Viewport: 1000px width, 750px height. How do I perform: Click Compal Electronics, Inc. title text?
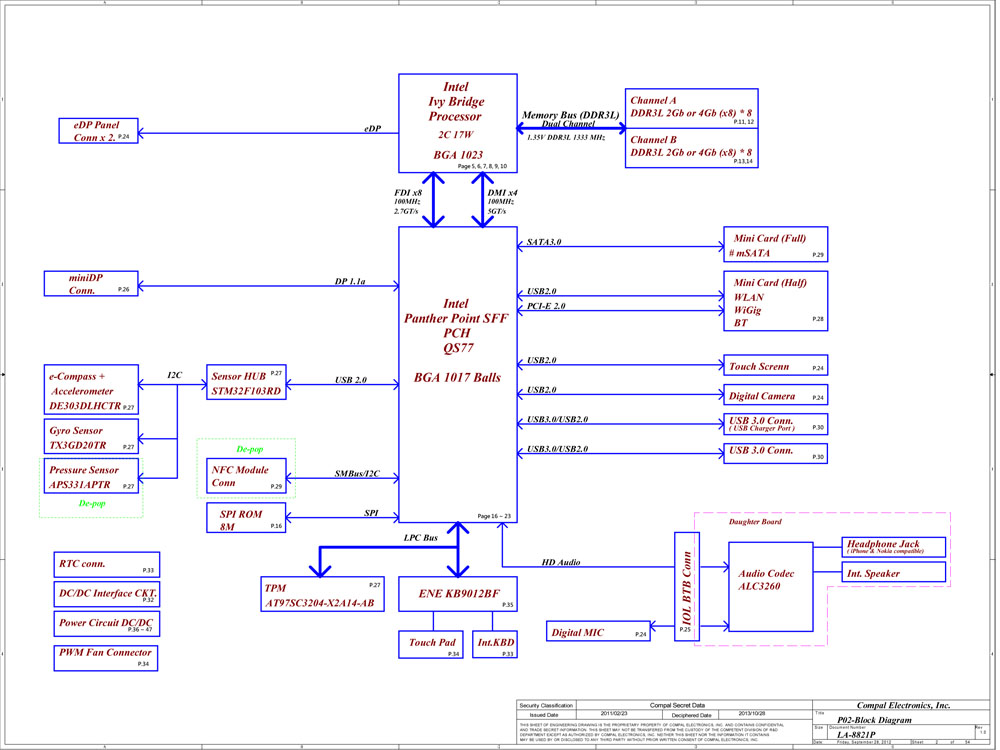905,705
